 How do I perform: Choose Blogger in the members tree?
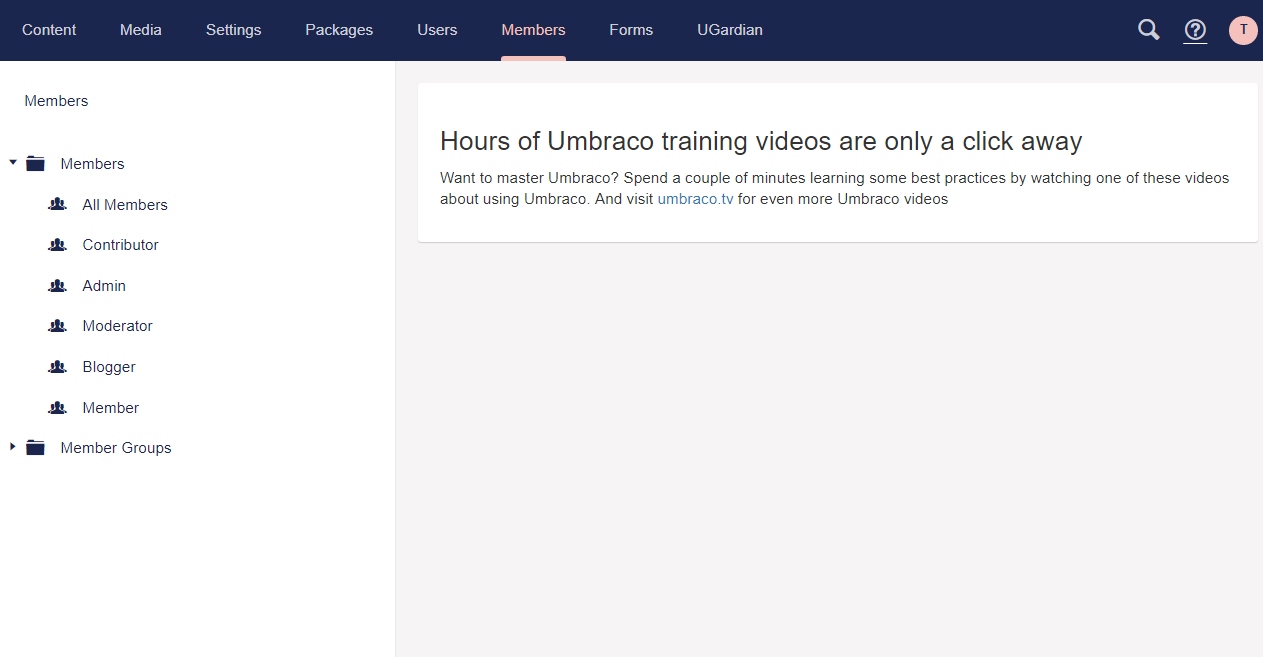coord(109,367)
